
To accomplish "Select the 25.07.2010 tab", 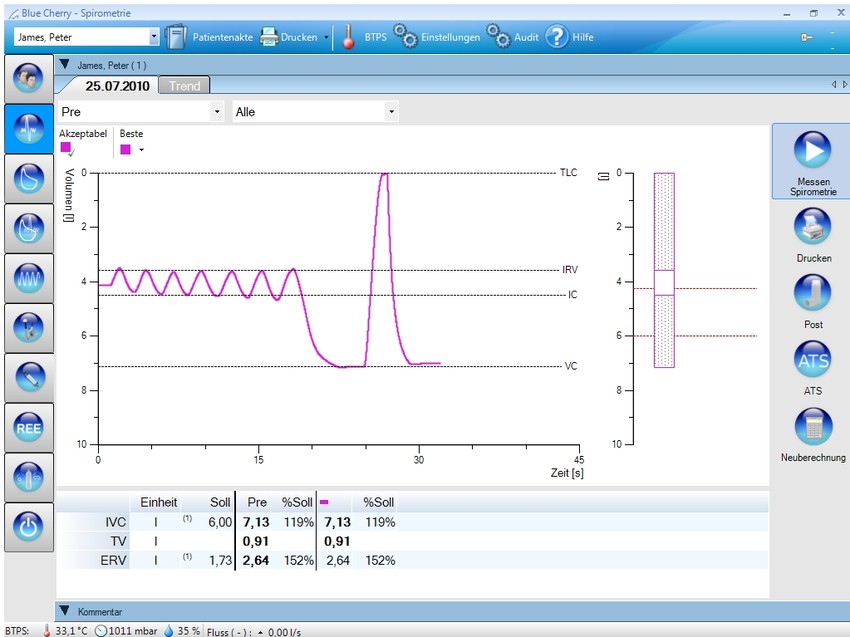I will [117, 86].
